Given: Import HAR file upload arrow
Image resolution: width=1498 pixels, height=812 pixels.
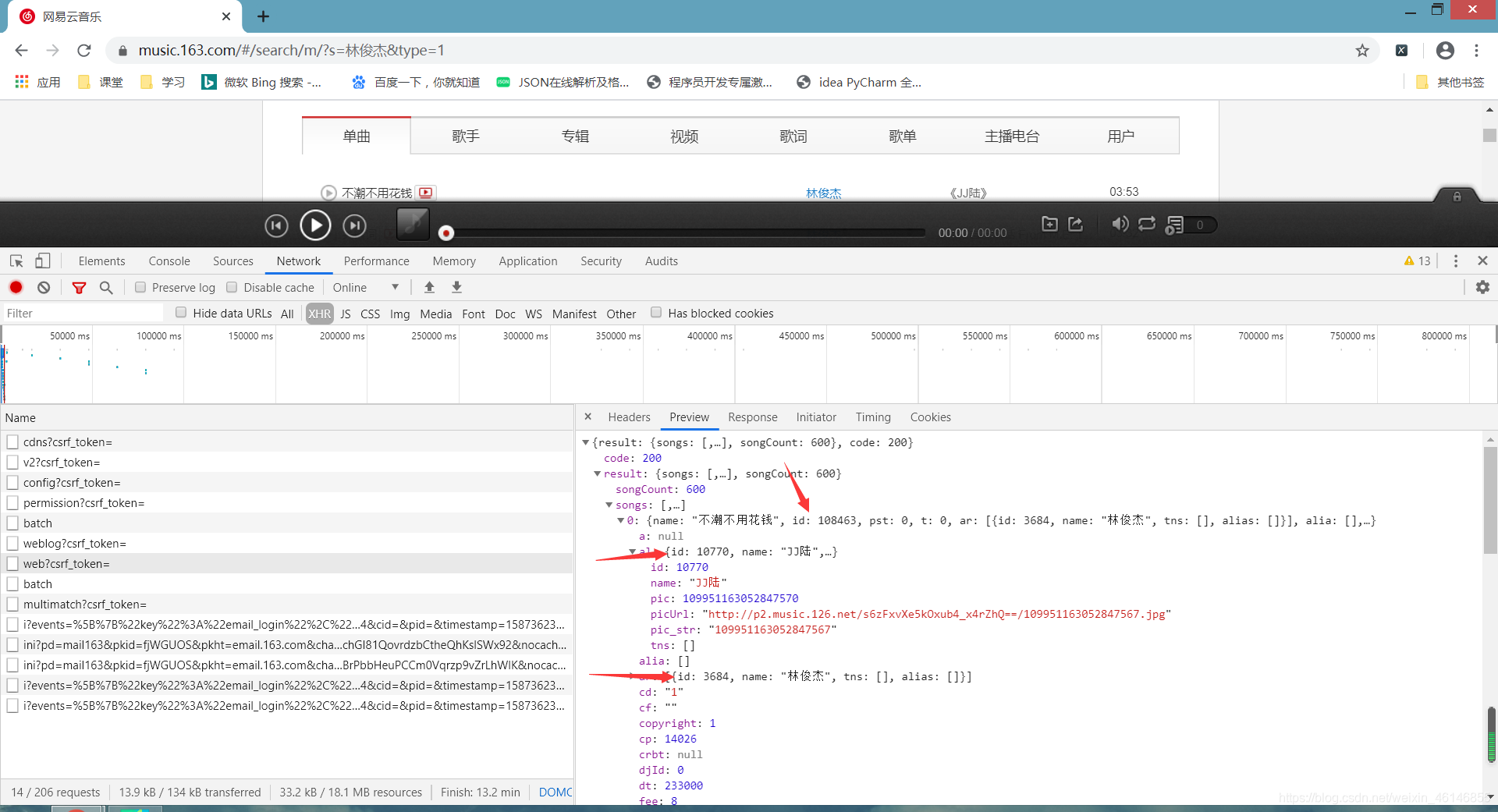Looking at the screenshot, I should 429,287.
